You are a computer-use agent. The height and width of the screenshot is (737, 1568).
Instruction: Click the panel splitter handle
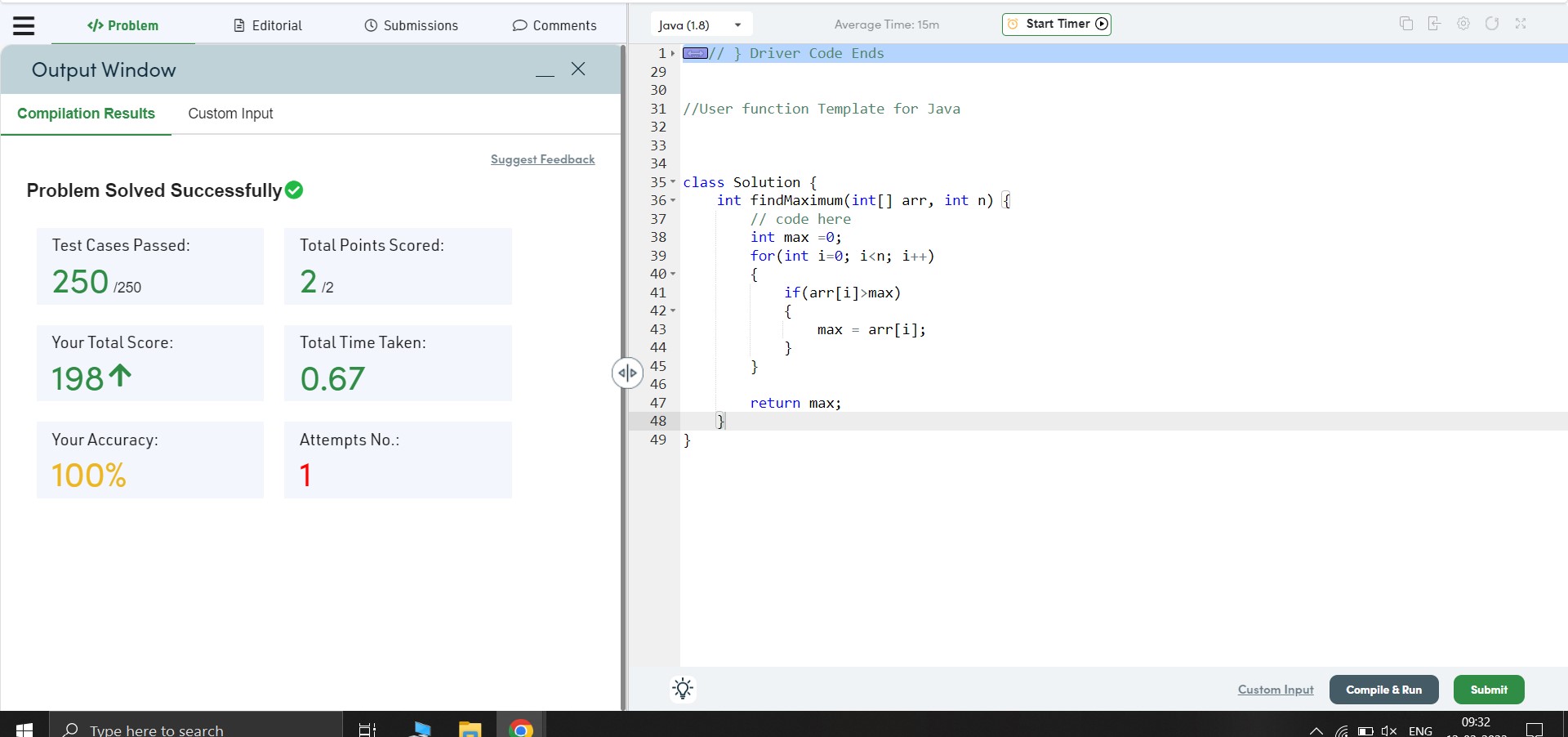coord(627,373)
